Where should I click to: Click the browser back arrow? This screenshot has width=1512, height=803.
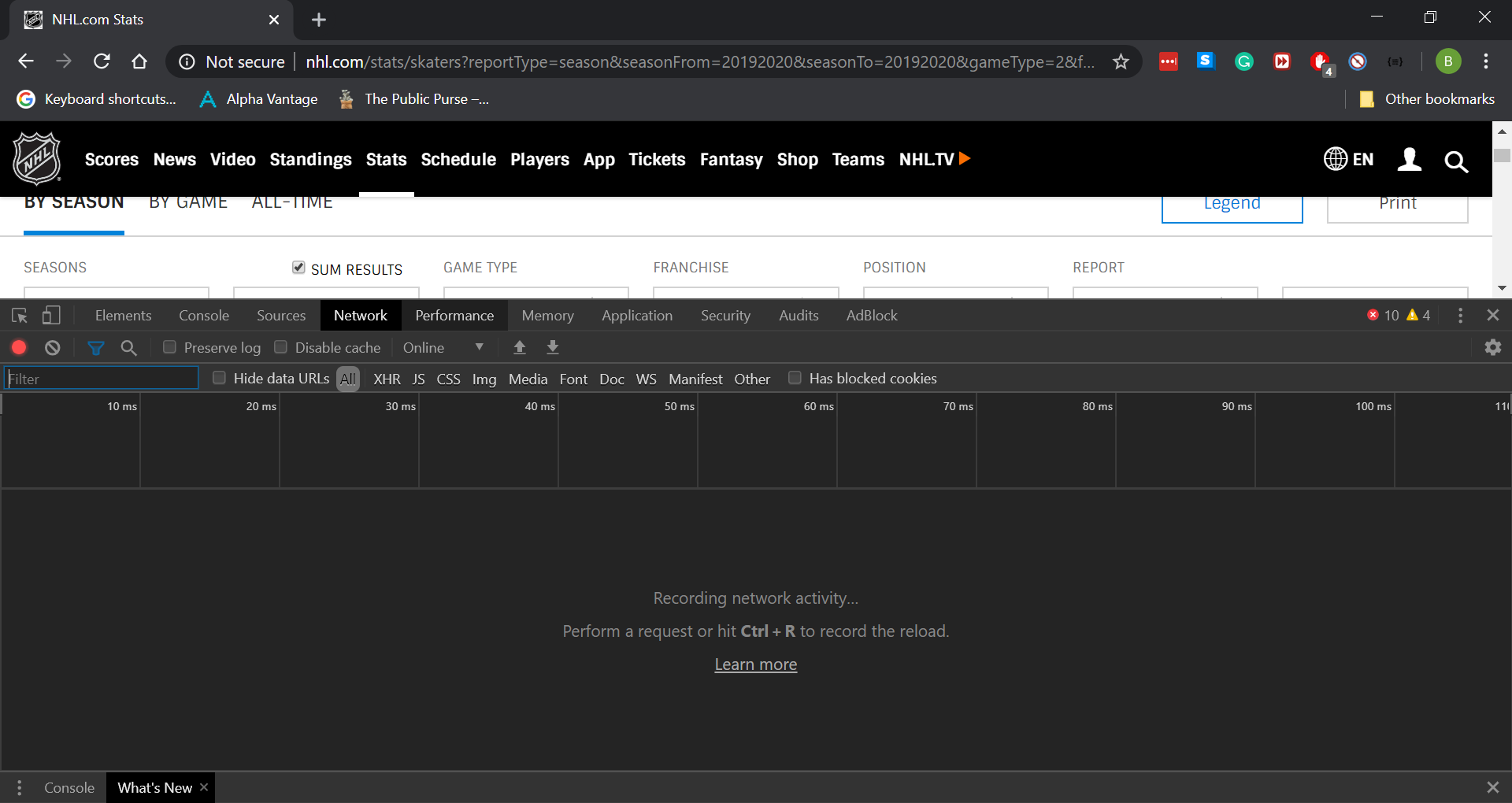coord(26,61)
